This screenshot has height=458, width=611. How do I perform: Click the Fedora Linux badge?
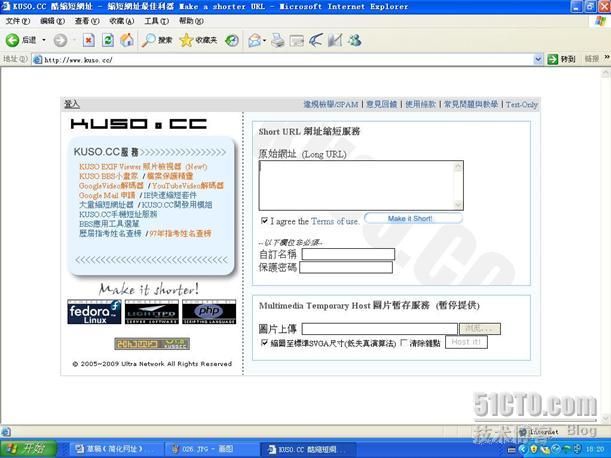(x=94, y=312)
